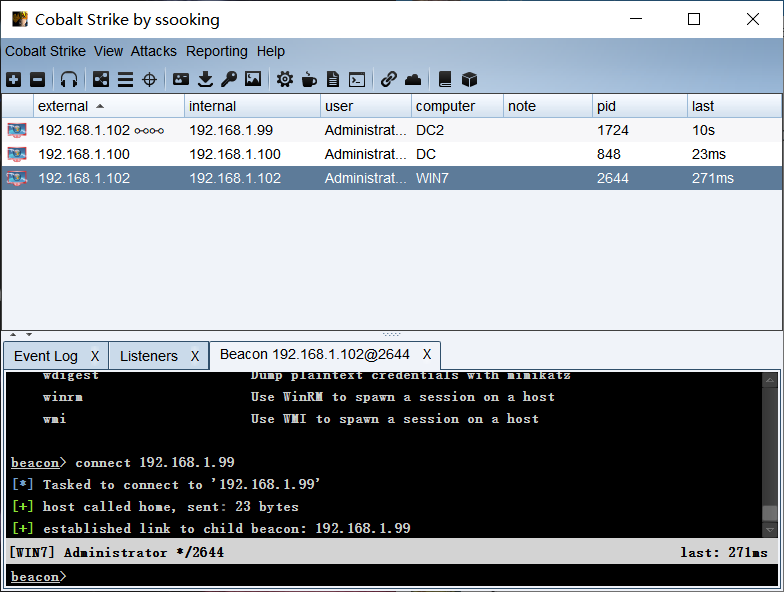The height and width of the screenshot is (592, 784).
Task: Click the console scrollbar down arrow
Action: click(770, 529)
